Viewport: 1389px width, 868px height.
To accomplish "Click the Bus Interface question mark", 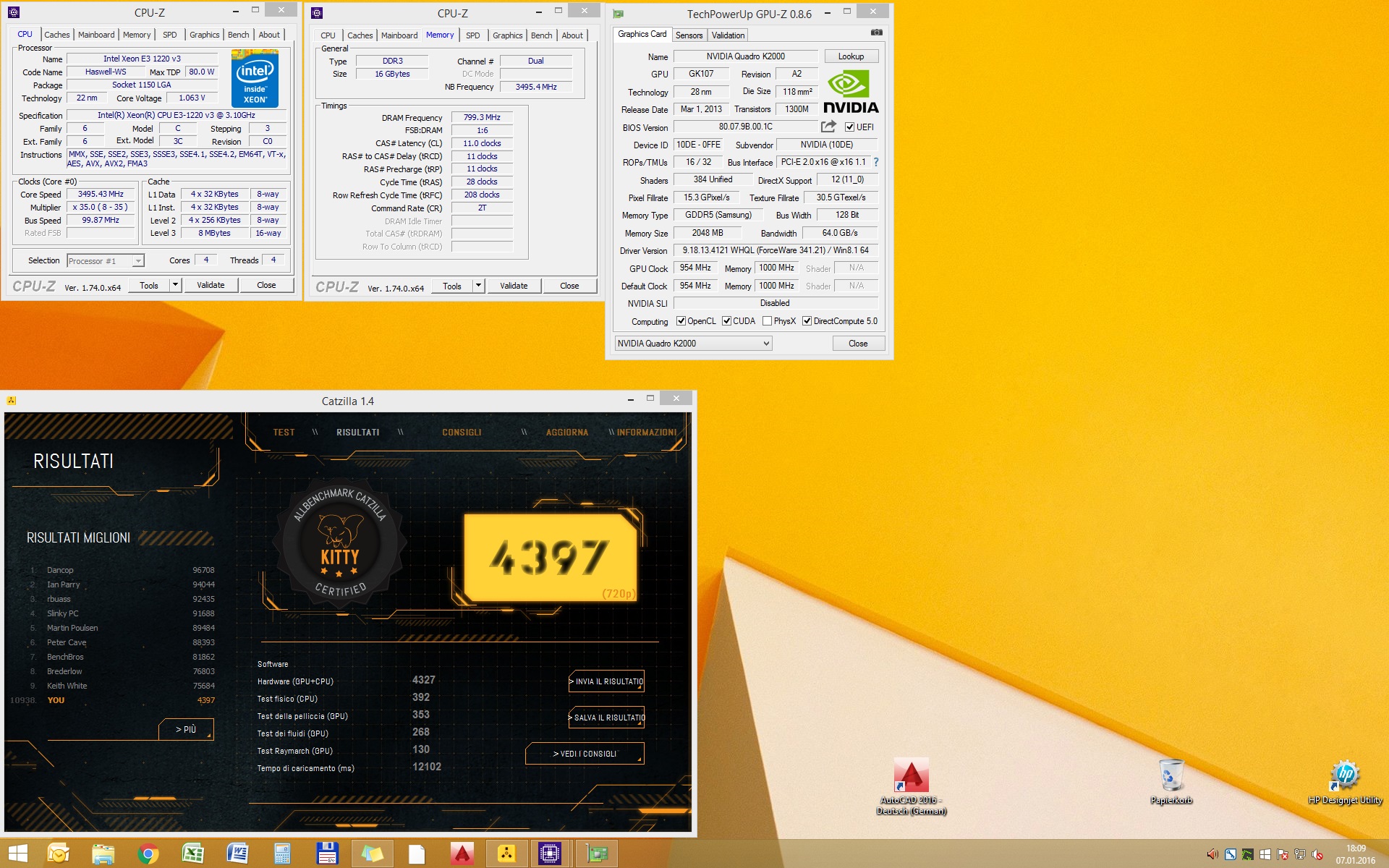I will (875, 162).
